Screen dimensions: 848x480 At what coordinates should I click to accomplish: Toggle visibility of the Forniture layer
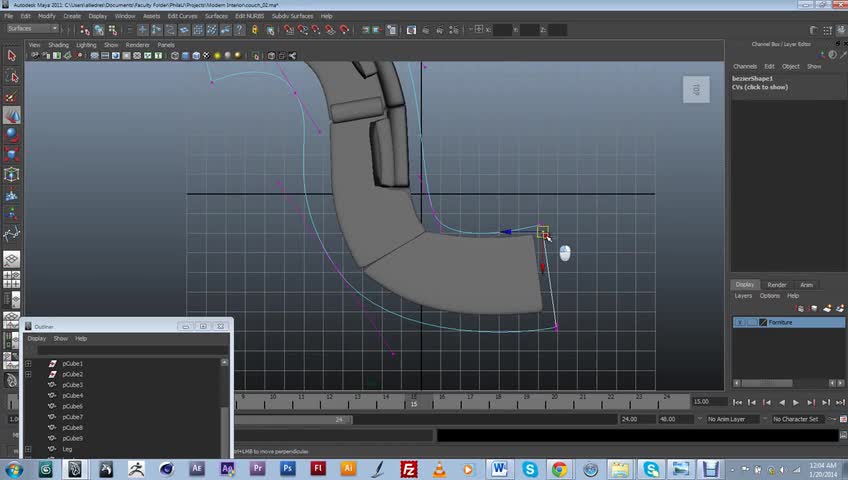click(x=740, y=322)
